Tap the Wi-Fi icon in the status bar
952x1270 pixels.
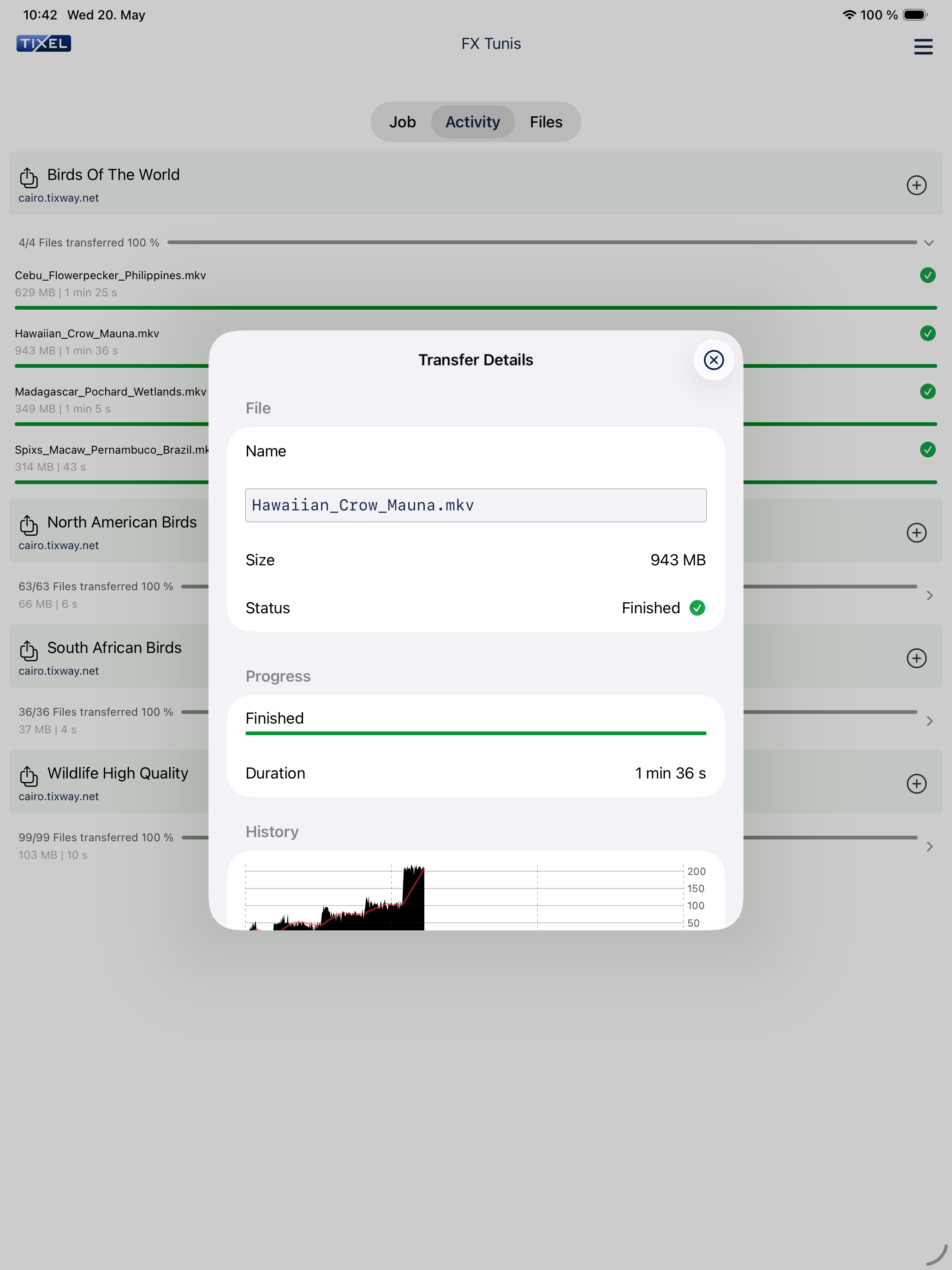(849, 15)
